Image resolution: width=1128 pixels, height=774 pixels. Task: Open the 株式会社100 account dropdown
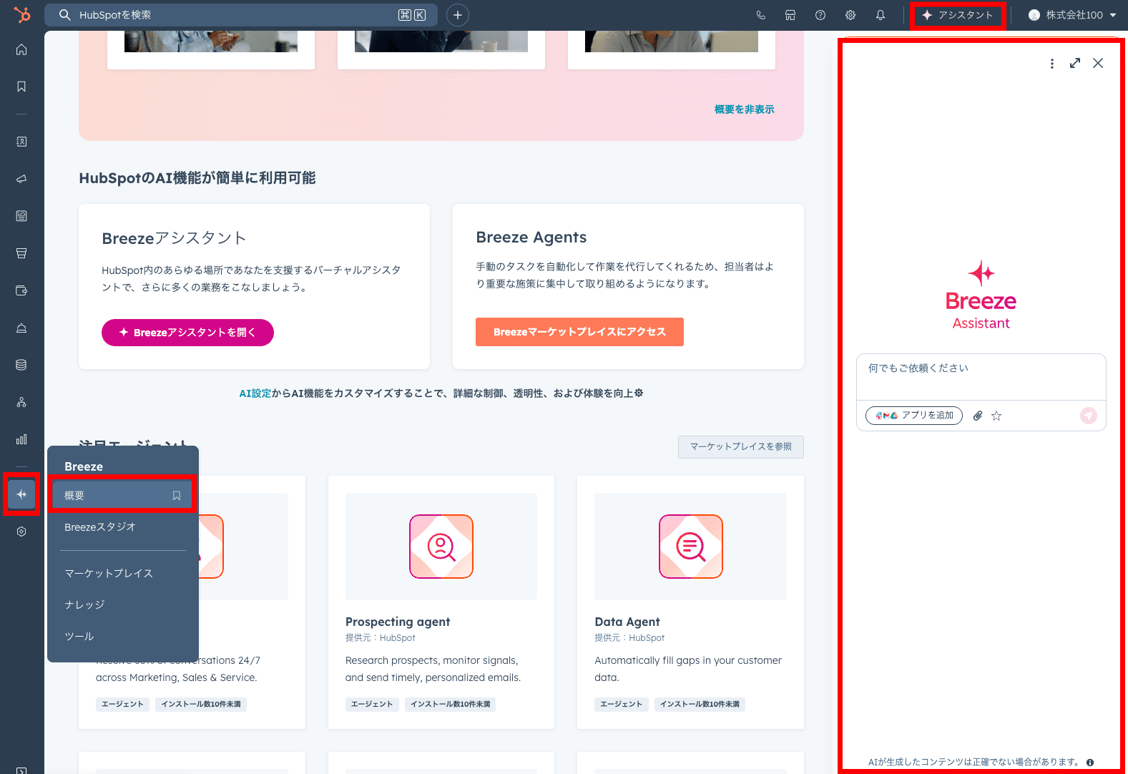(x=1071, y=14)
